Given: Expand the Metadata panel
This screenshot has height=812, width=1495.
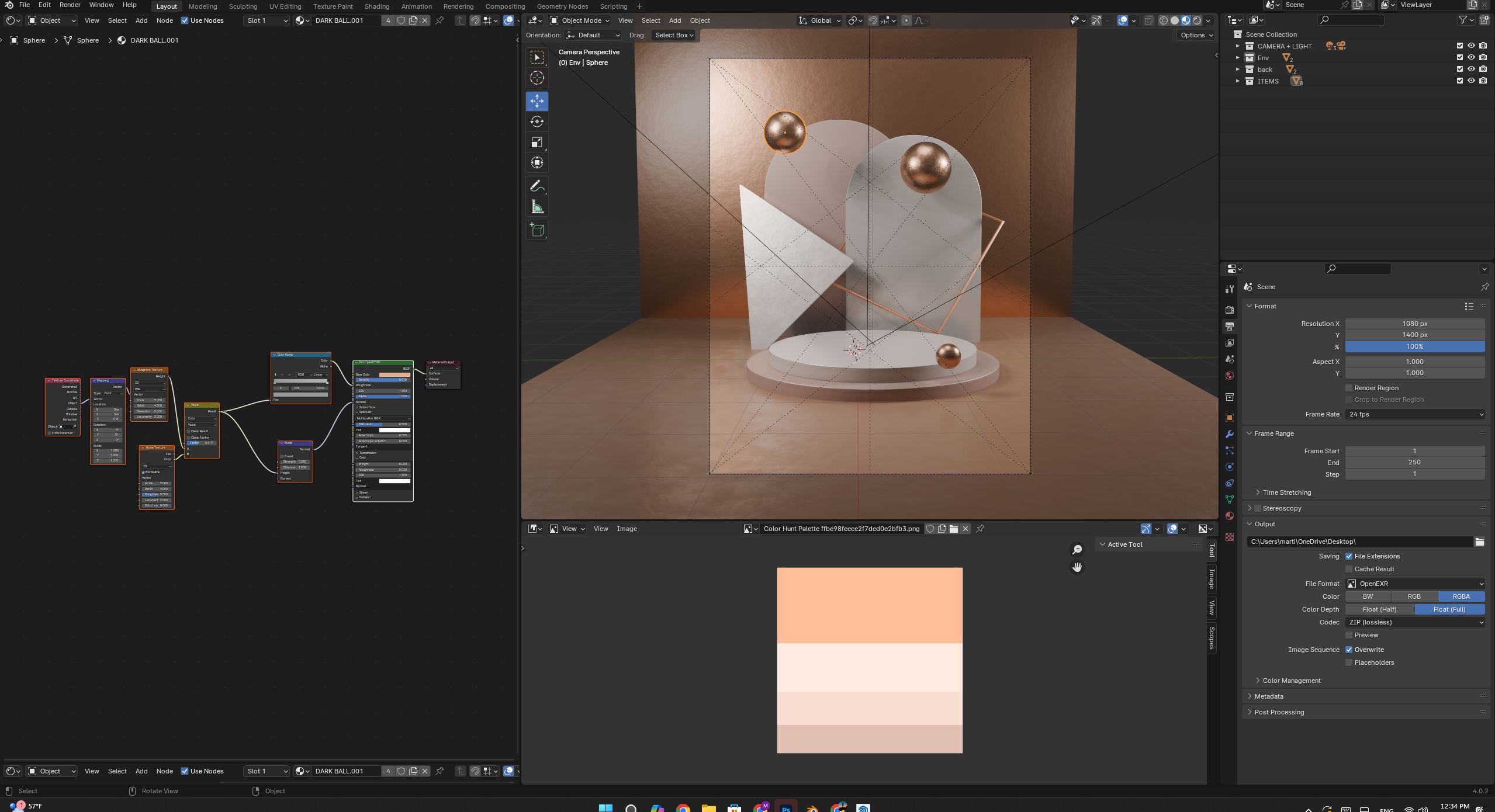Looking at the screenshot, I should coord(1269,696).
